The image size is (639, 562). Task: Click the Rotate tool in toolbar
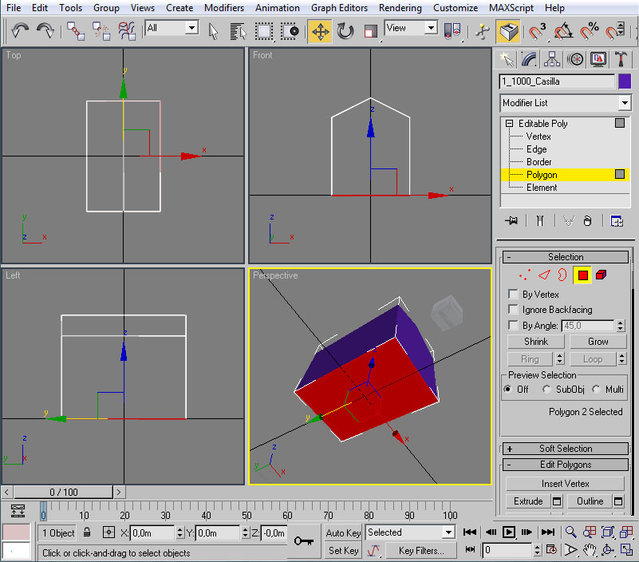345,31
